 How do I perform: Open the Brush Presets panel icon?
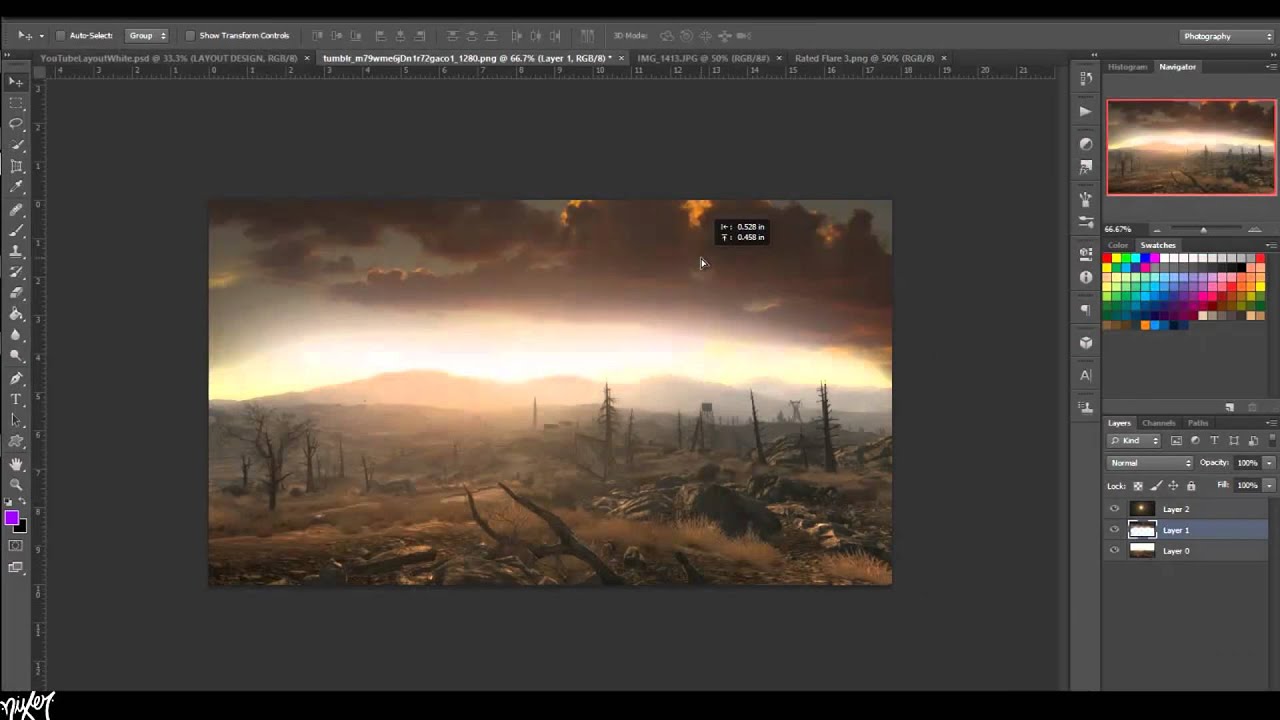pos(1086,221)
